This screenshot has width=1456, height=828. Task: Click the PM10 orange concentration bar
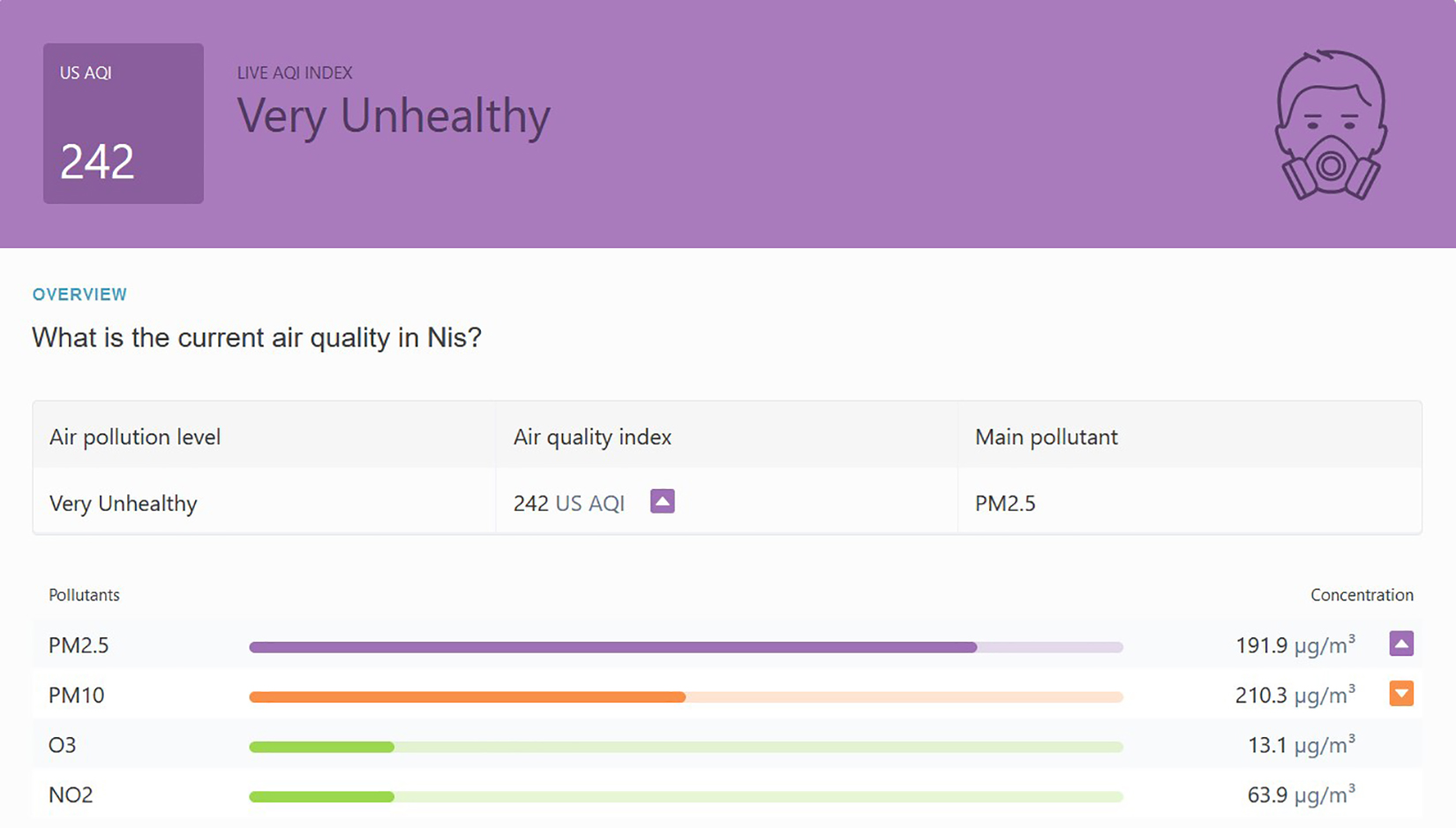(467, 696)
